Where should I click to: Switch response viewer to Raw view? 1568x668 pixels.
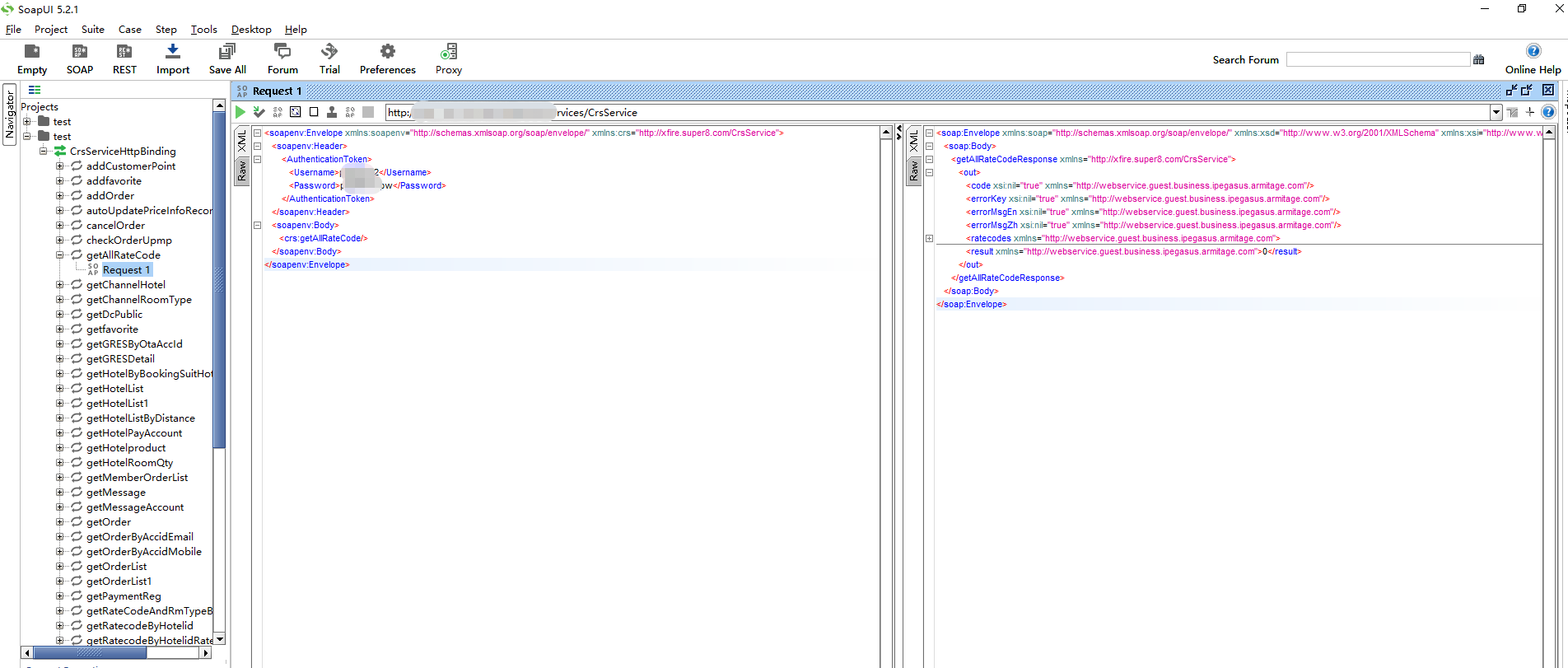[914, 171]
